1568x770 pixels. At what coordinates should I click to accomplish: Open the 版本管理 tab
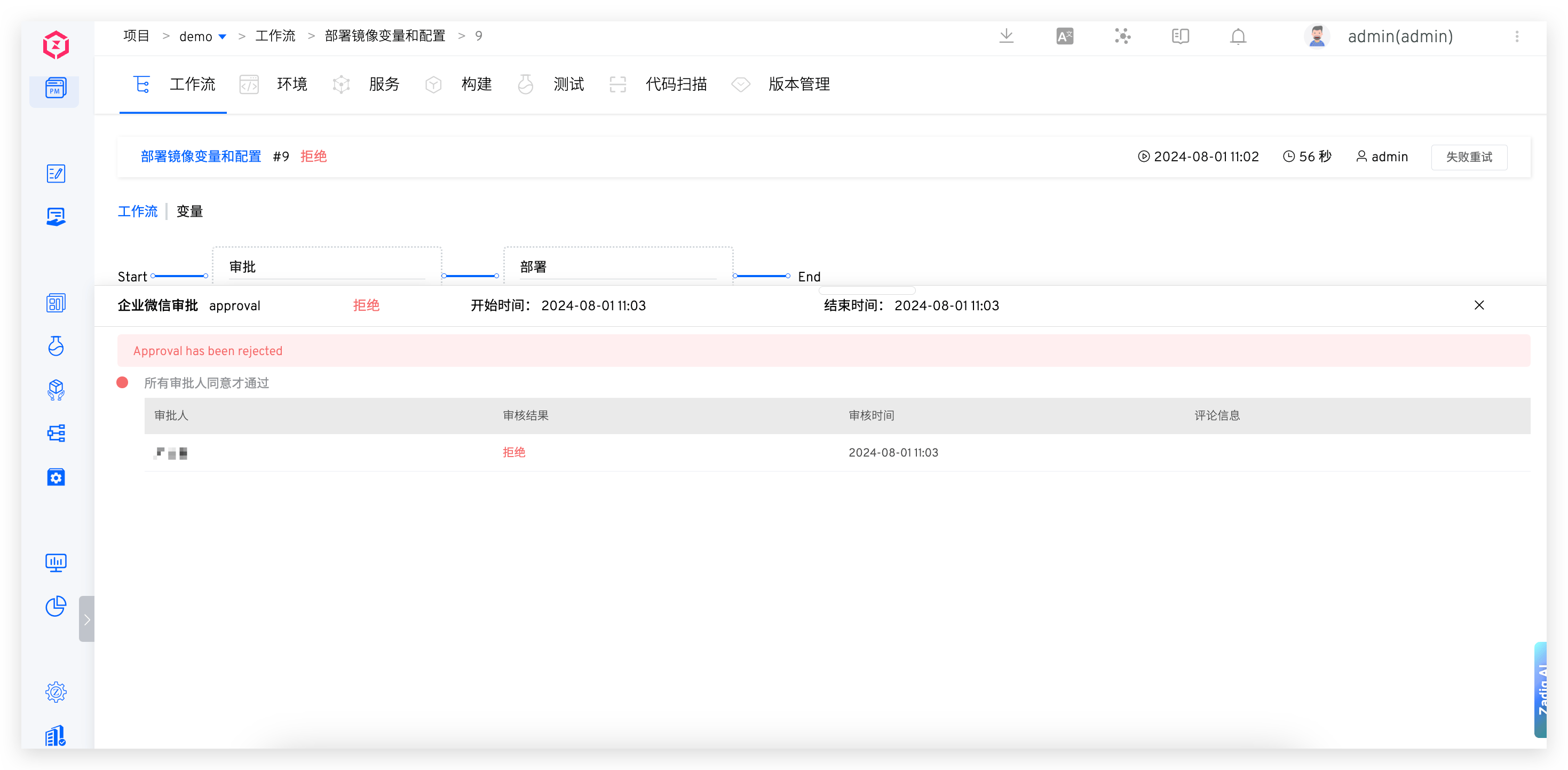(x=799, y=85)
